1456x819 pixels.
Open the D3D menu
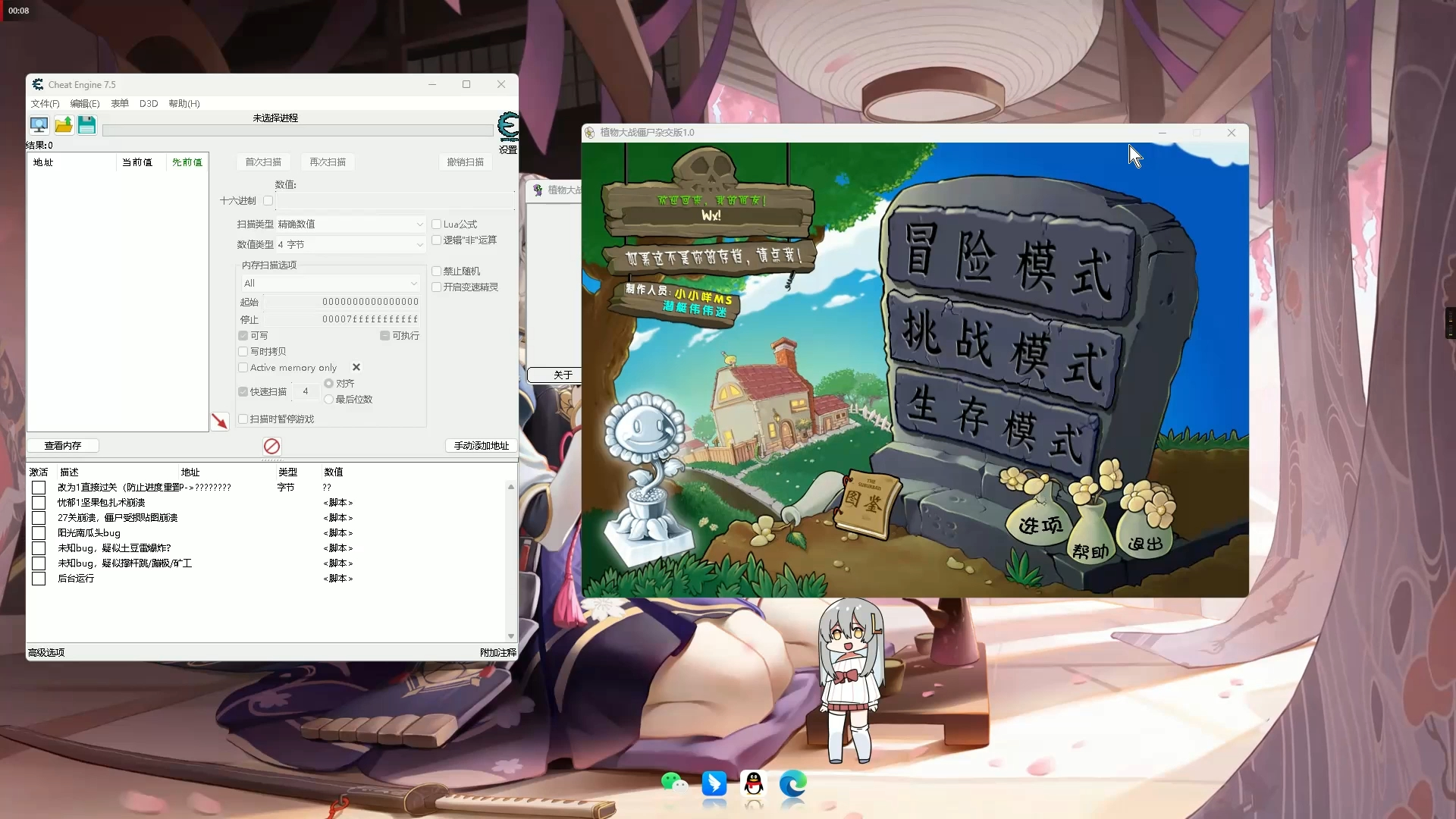[149, 104]
